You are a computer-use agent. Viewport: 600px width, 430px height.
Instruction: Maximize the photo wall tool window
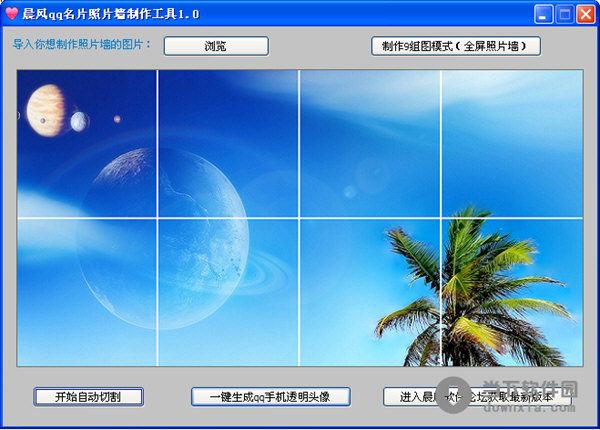point(564,15)
